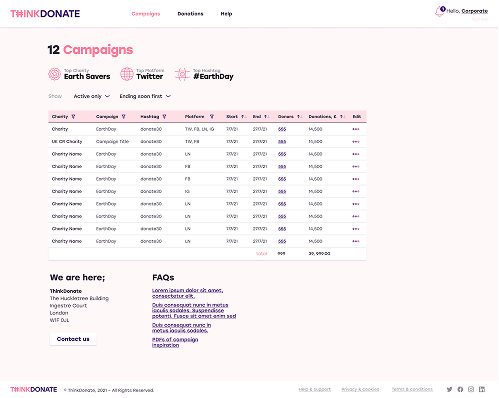Click the 'FAQs' heading

163,278
